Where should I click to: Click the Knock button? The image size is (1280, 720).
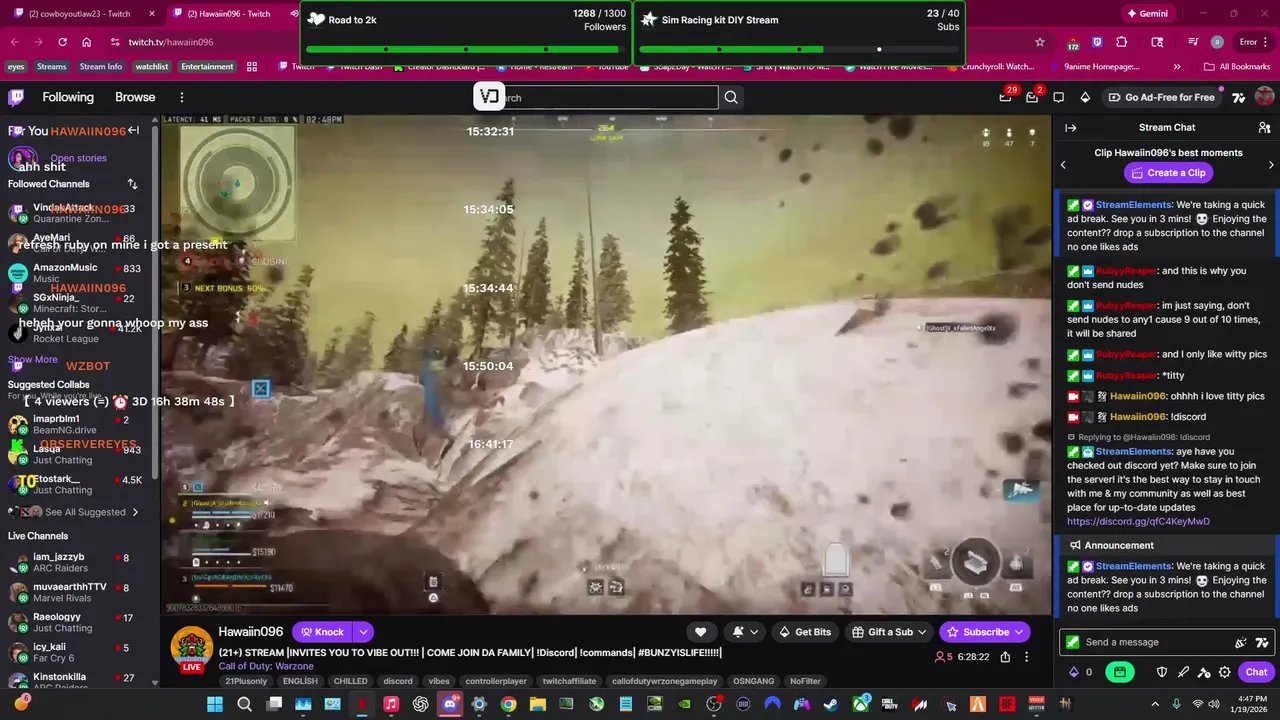pos(321,632)
